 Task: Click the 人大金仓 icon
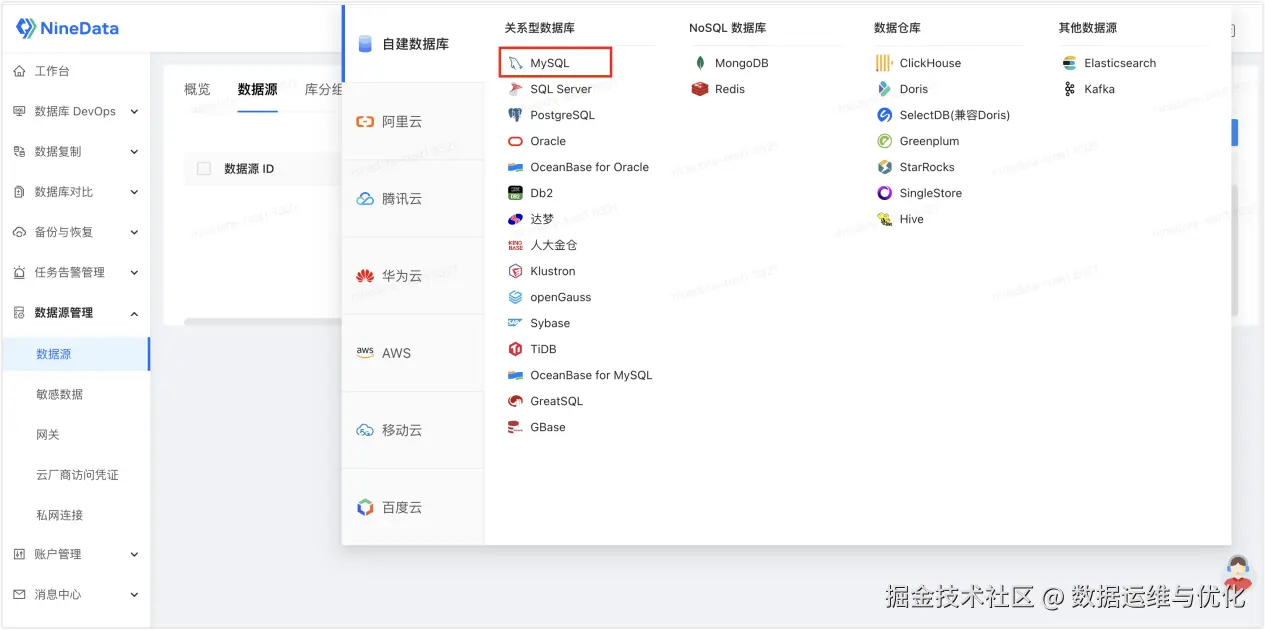[x=515, y=245]
